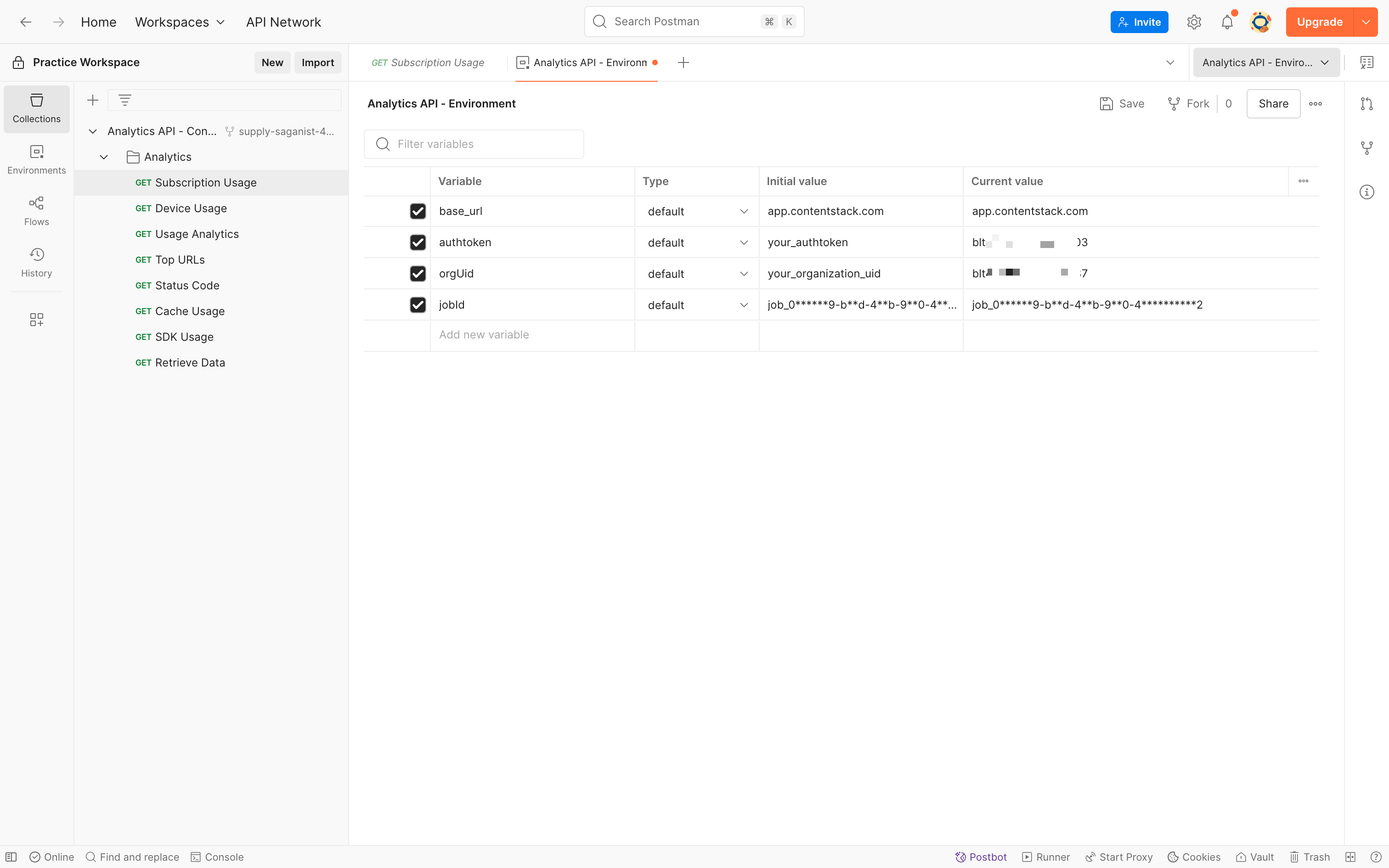Open the two-pane layout icon in the status bar
The image size is (1389, 868).
click(1350, 857)
